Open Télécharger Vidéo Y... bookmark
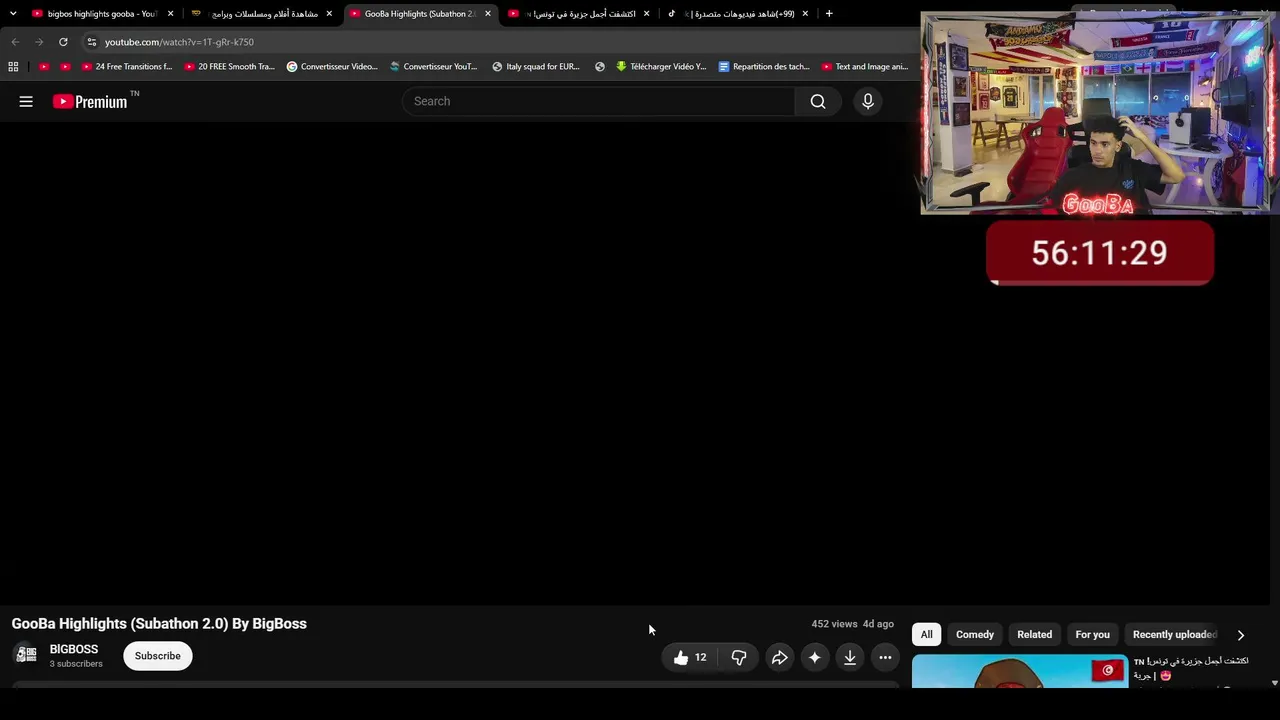Viewport: 1280px width, 720px height. (x=661, y=67)
